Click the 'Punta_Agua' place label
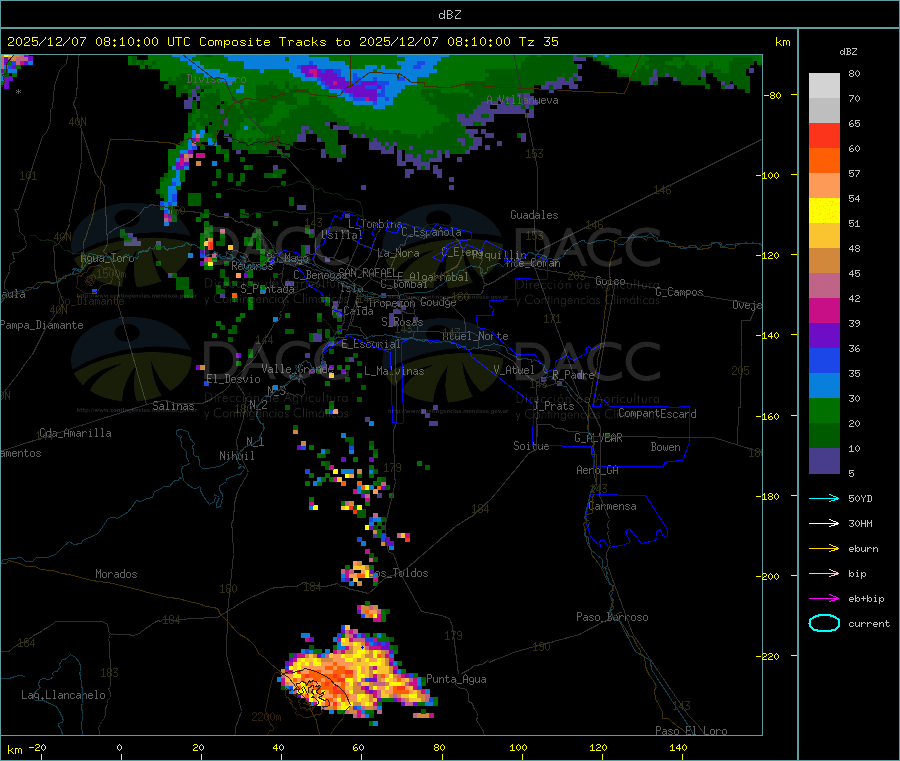900x761 pixels. 456,679
